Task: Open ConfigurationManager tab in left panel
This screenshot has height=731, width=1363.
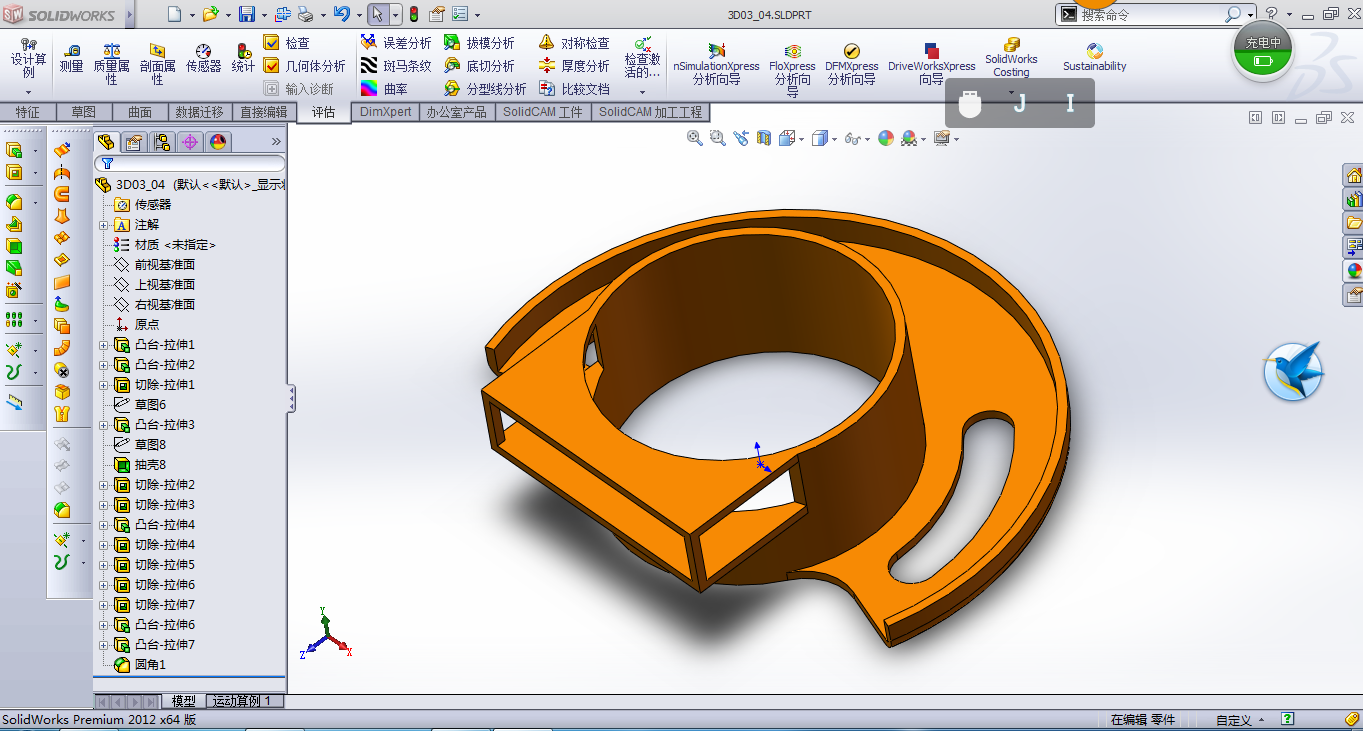Action: [x=162, y=142]
